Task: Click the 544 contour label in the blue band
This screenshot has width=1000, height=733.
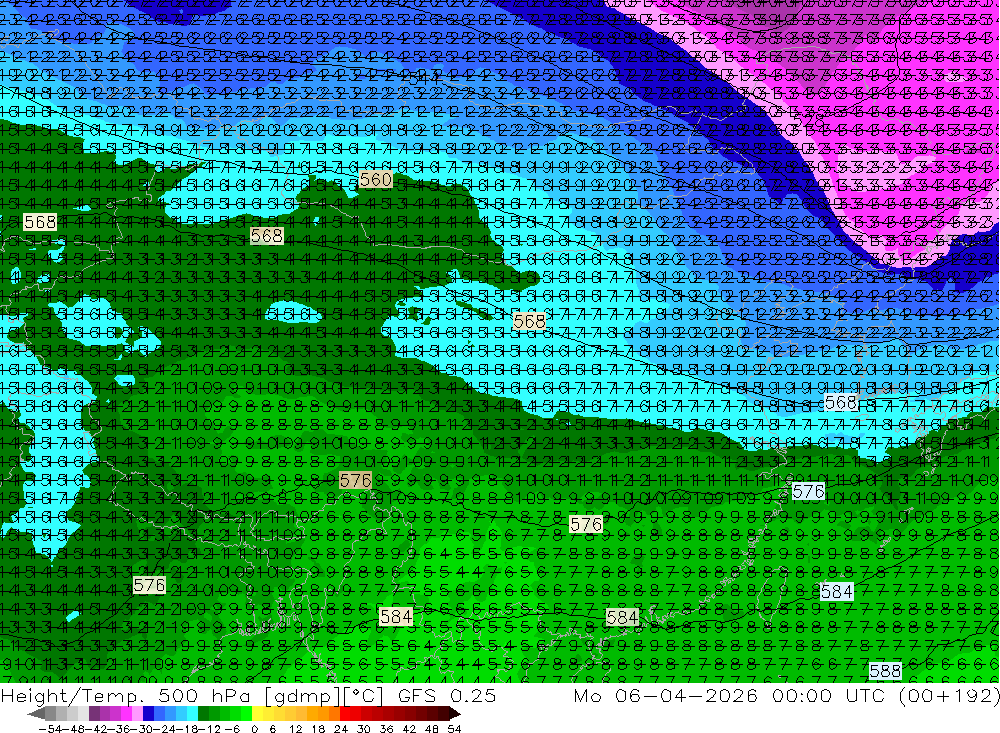Action: pos(423,78)
